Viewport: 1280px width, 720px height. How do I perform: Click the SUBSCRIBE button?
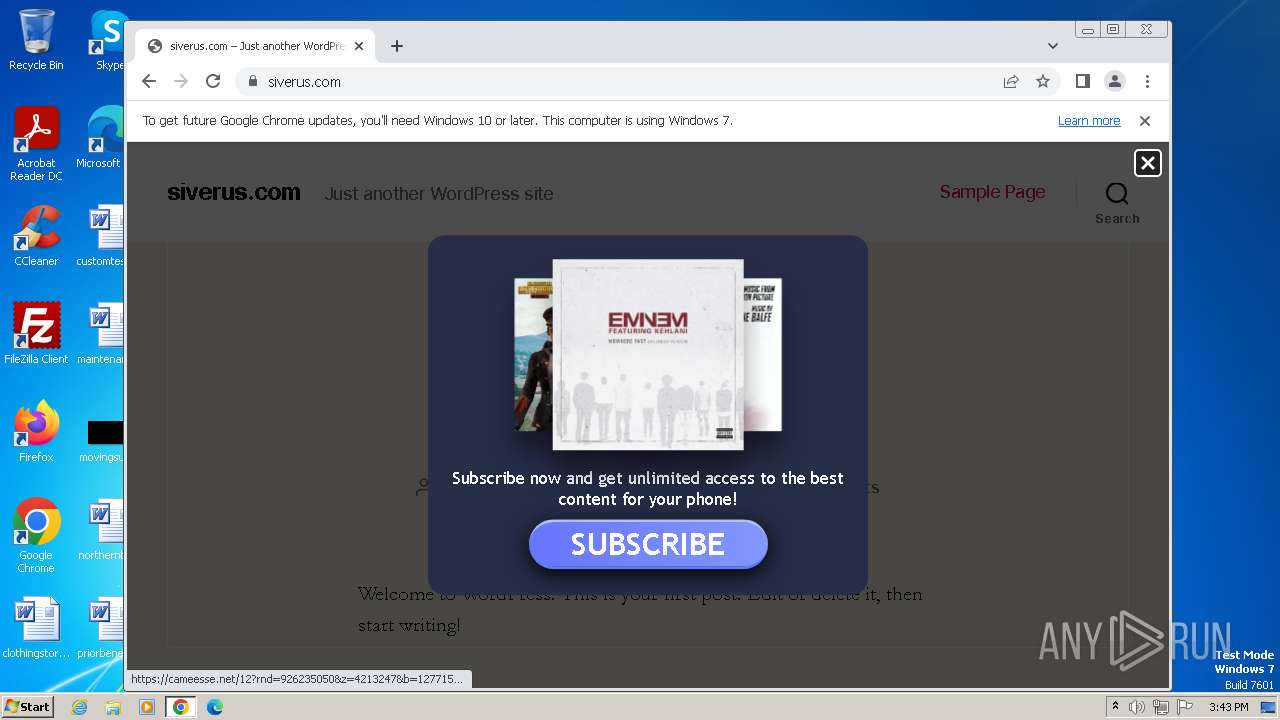(648, 544)
